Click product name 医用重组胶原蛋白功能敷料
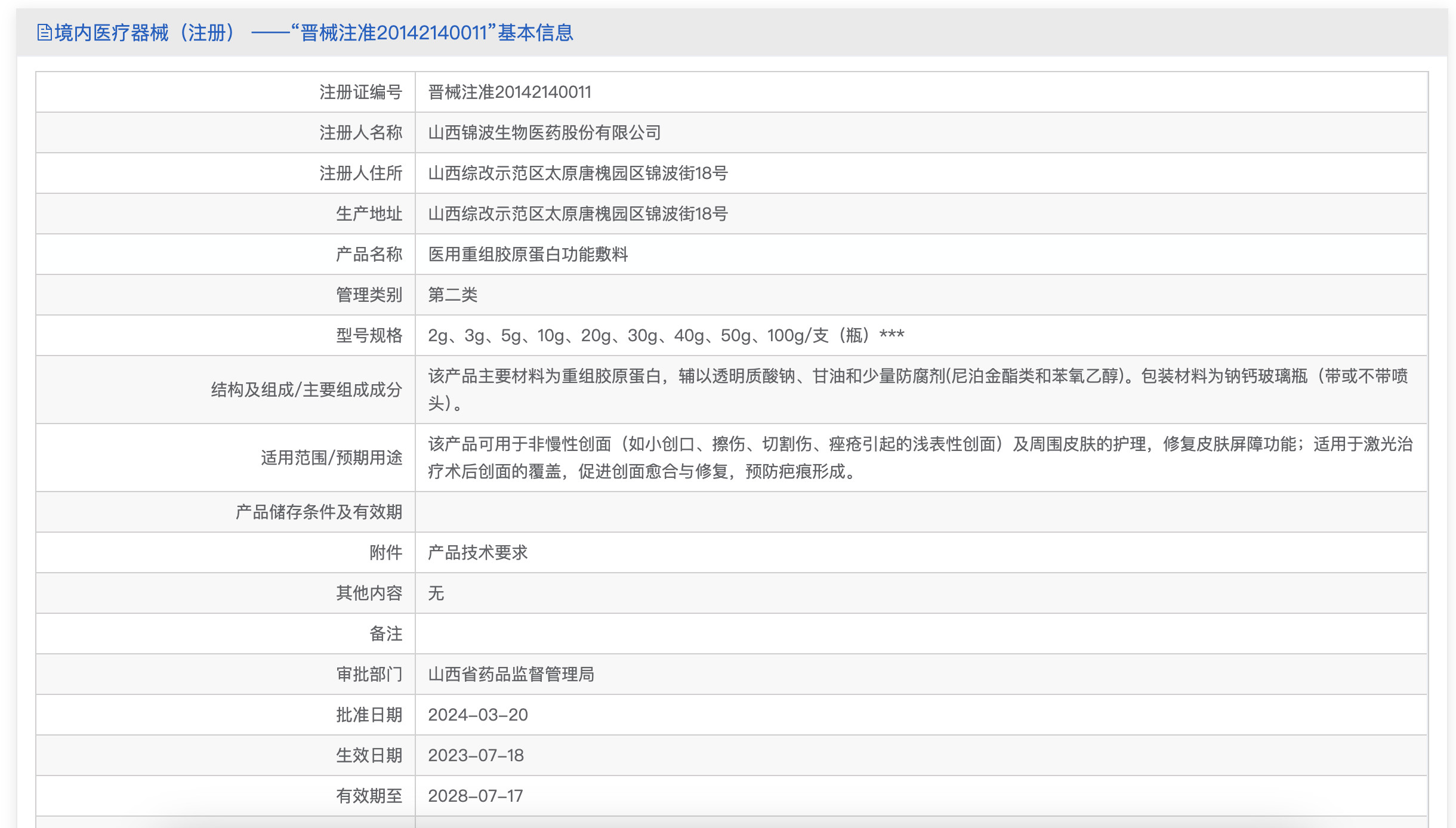 coord(528,254)
